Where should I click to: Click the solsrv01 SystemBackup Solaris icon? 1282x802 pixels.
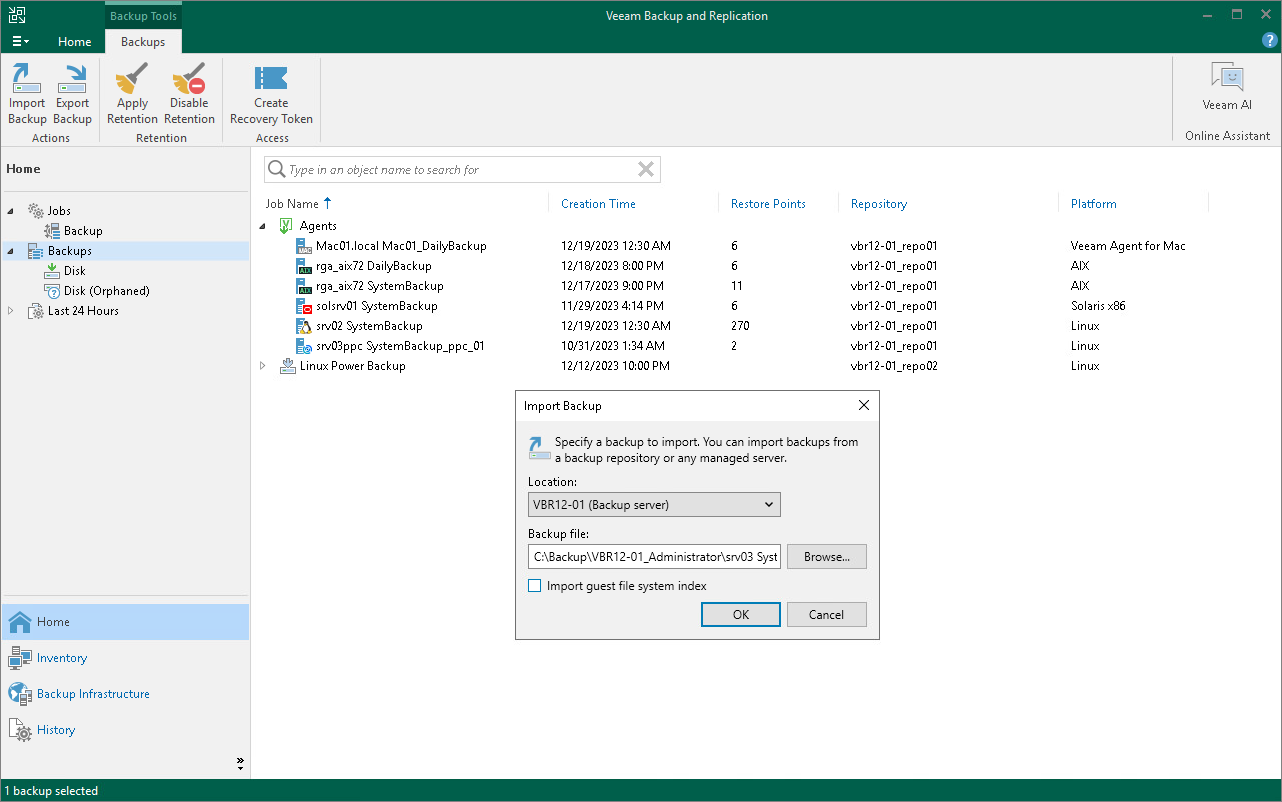pyautogui.click(x=305, y=306)
